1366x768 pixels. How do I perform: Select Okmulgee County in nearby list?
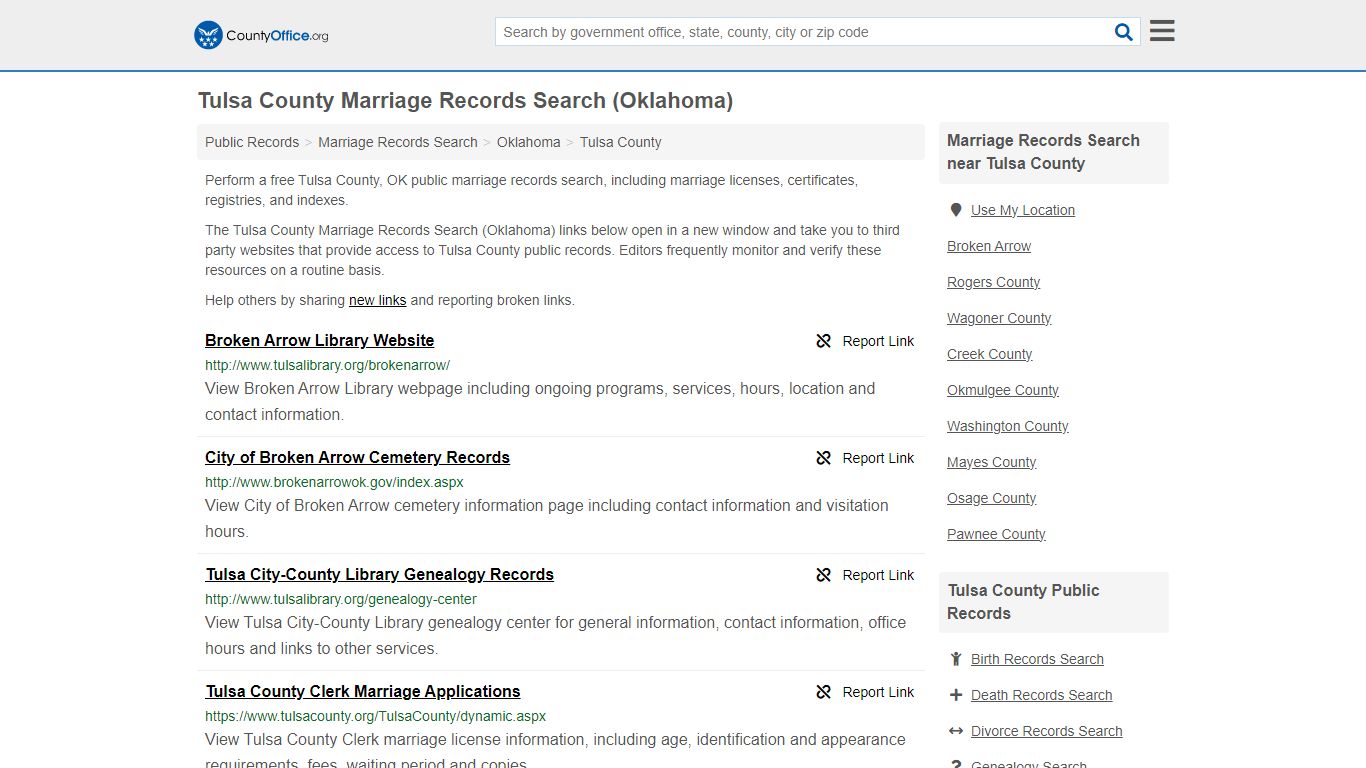tap(1003, 390)
